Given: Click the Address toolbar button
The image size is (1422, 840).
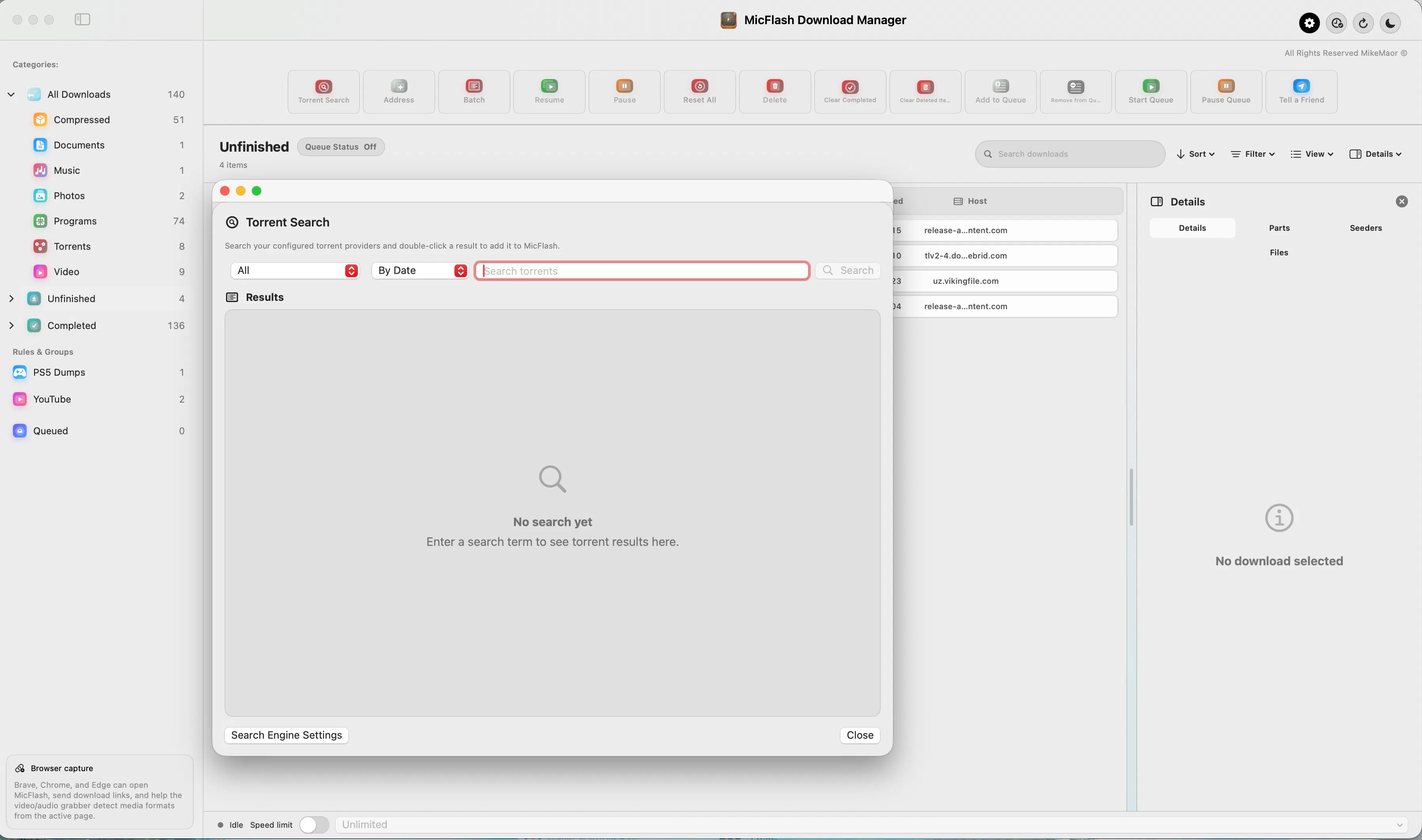Looking at the screenshot, I should tap(399, 92).
